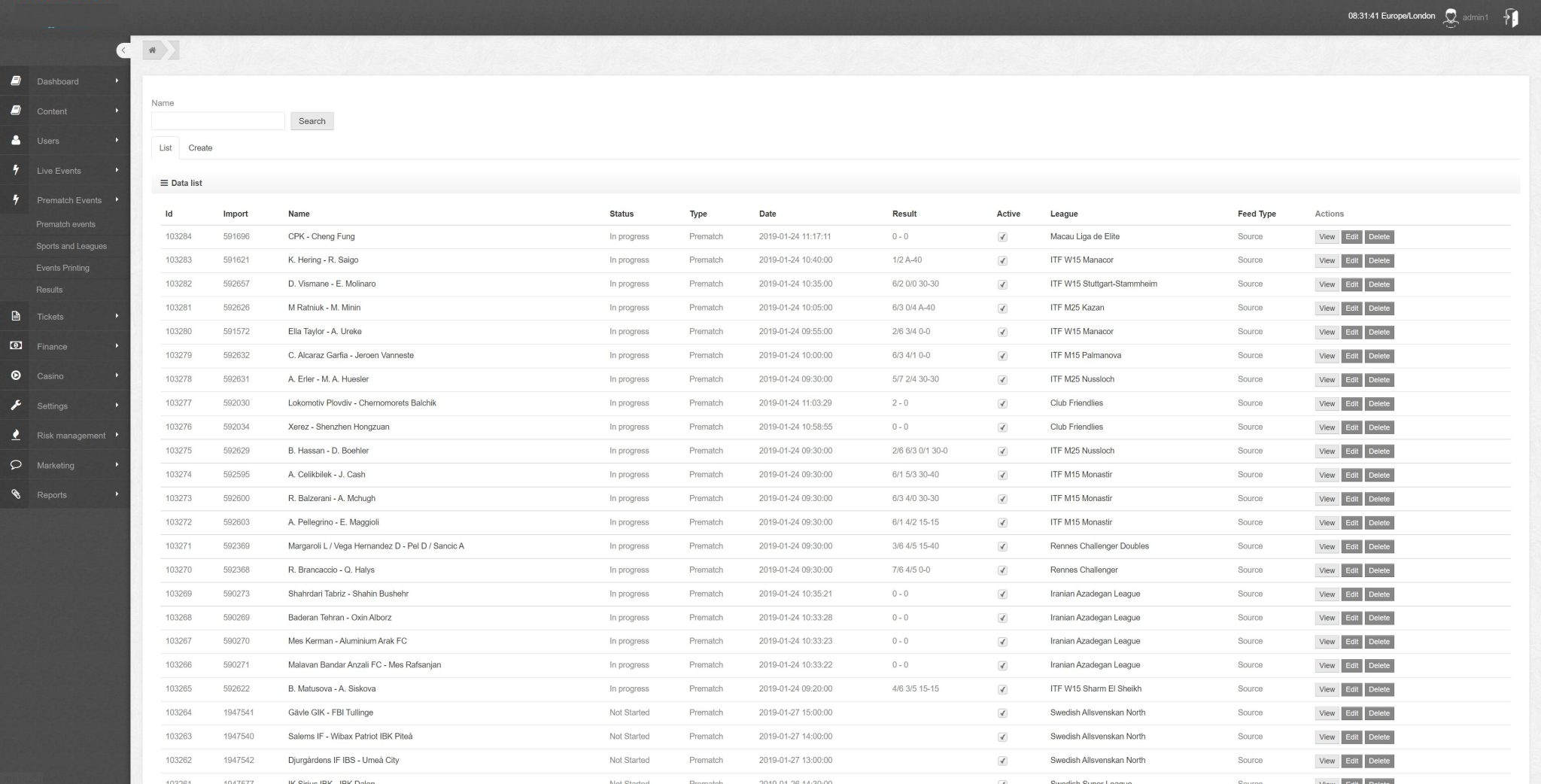This screenshot has height=784, width=1541.
Task: Toggle Active checkbox for CPK - Cheng Fung
Action: click(x=1002, y=237)
